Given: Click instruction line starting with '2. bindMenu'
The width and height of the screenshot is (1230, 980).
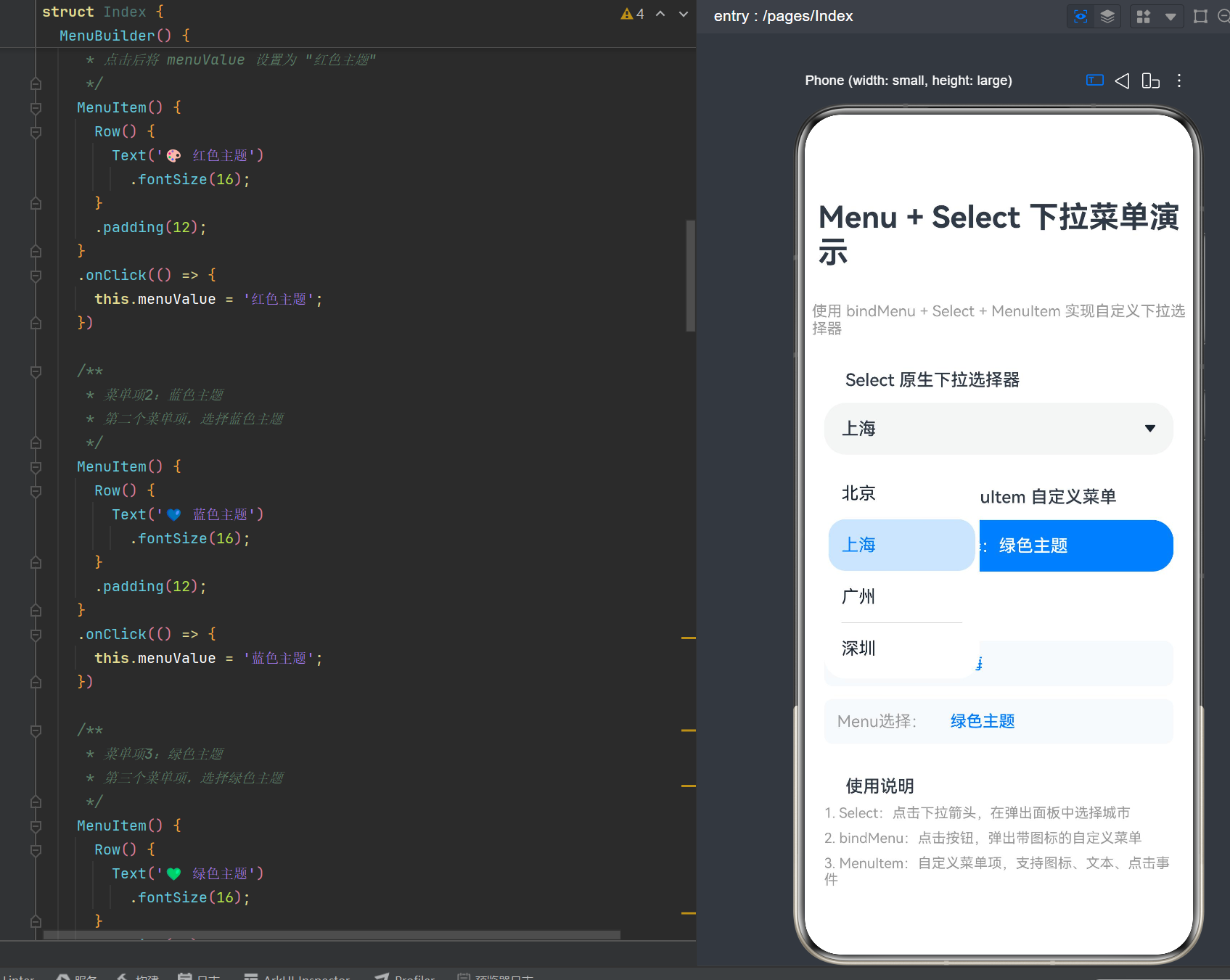Looking at the screenshot, I should 983,838.
